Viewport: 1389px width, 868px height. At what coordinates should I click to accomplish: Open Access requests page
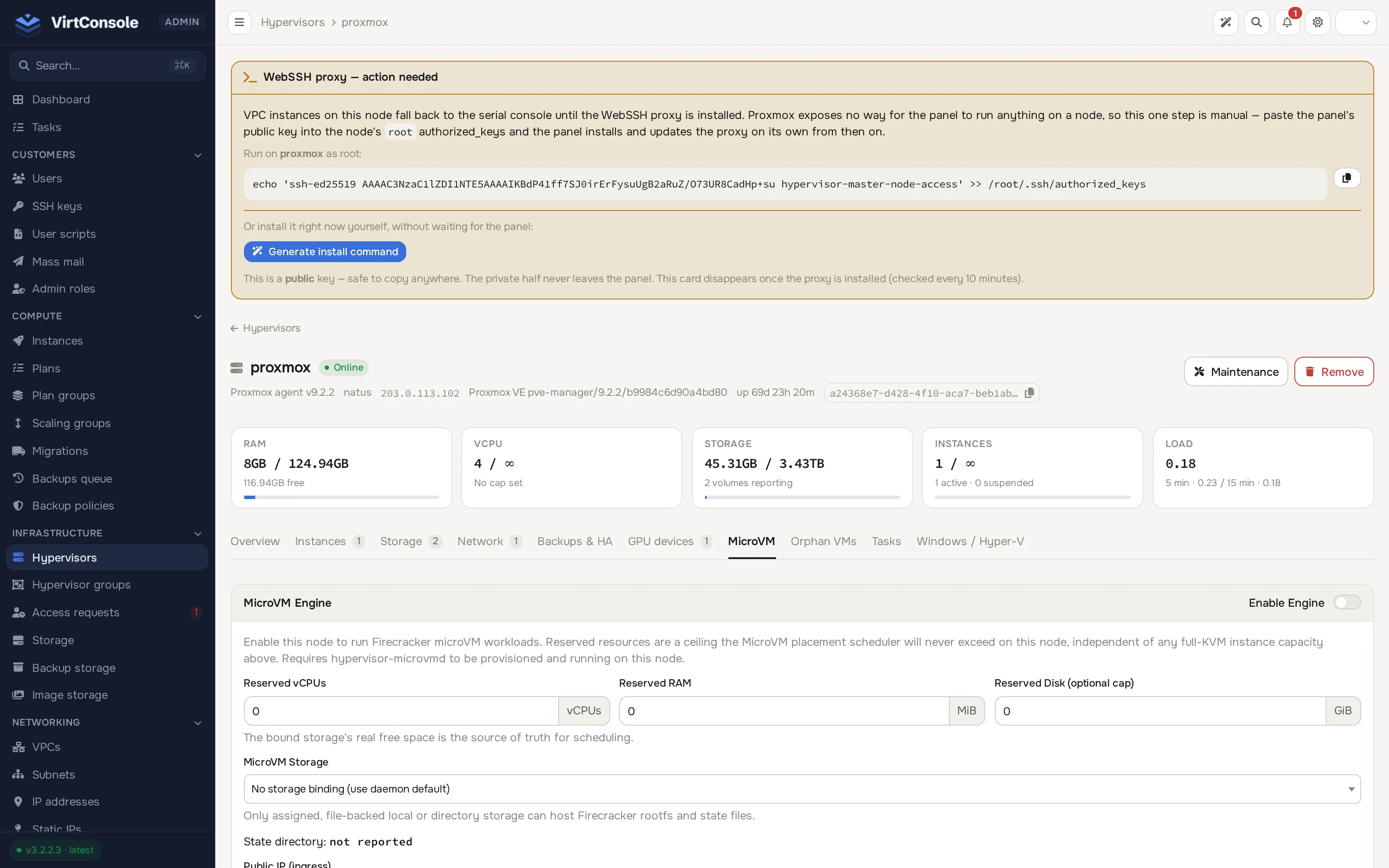tap(107, 612)
